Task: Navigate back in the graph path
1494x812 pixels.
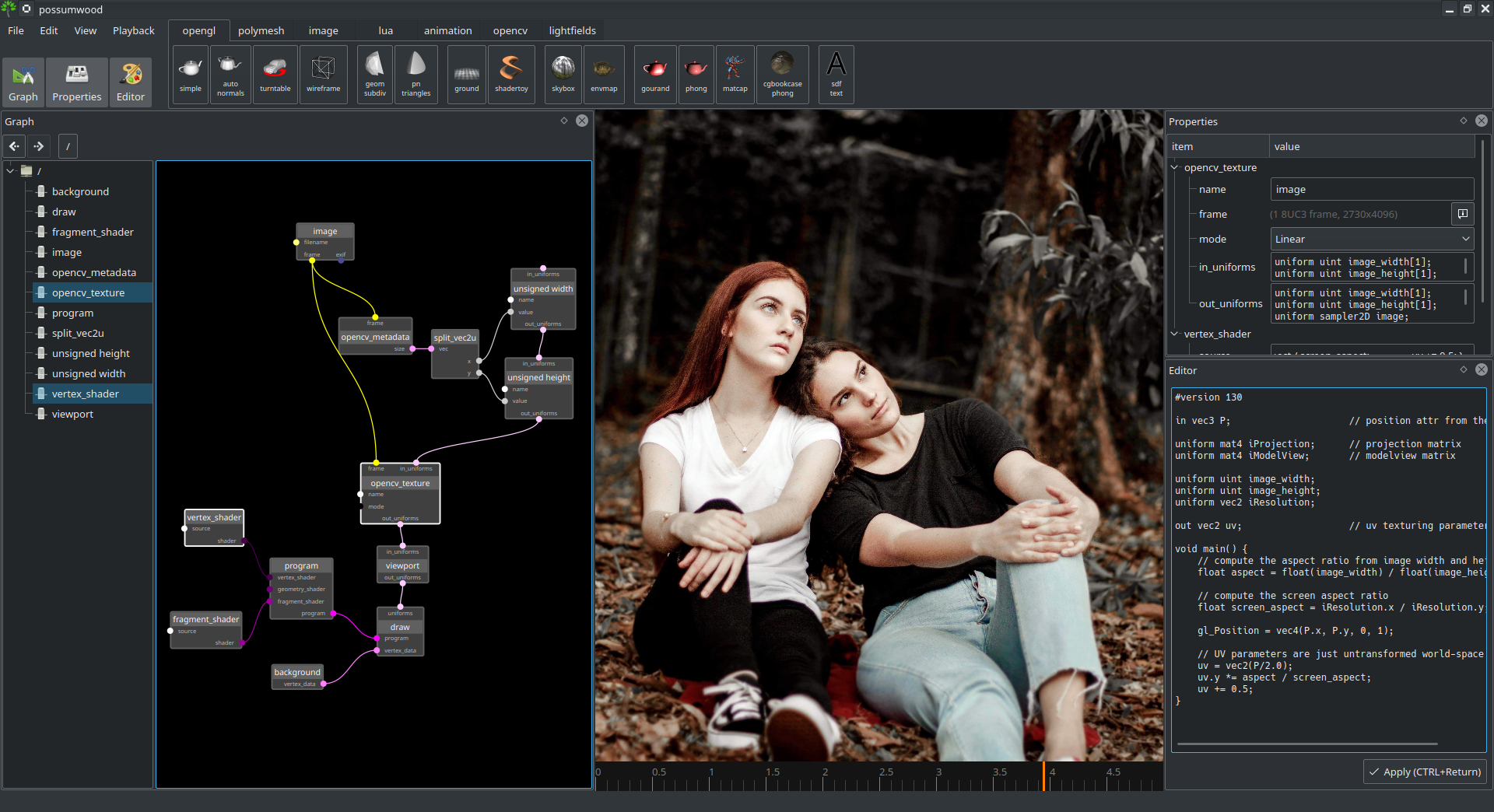Action: point(15,146)
